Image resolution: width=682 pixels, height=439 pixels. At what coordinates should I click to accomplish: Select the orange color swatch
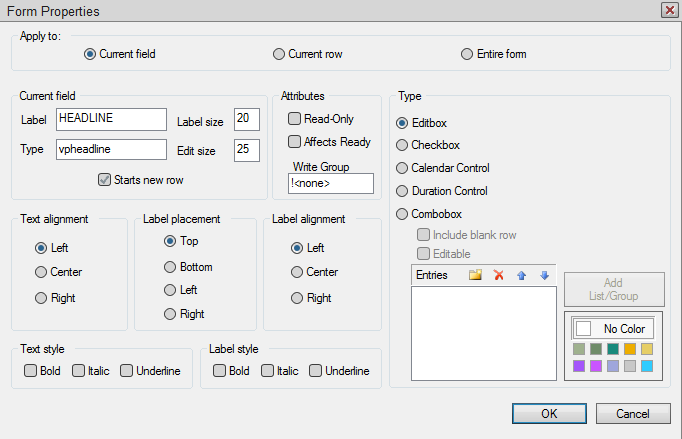[630, 349]
